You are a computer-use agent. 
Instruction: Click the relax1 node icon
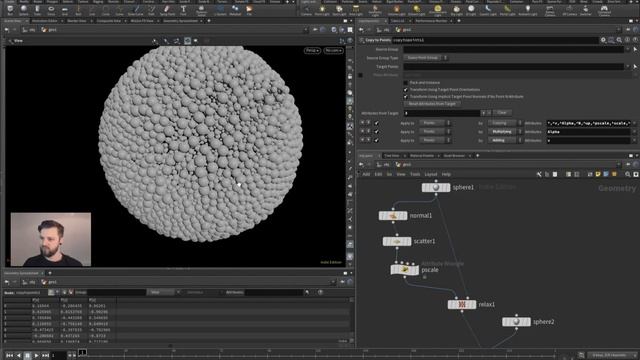pyautogui.click(x=462, y=304)
